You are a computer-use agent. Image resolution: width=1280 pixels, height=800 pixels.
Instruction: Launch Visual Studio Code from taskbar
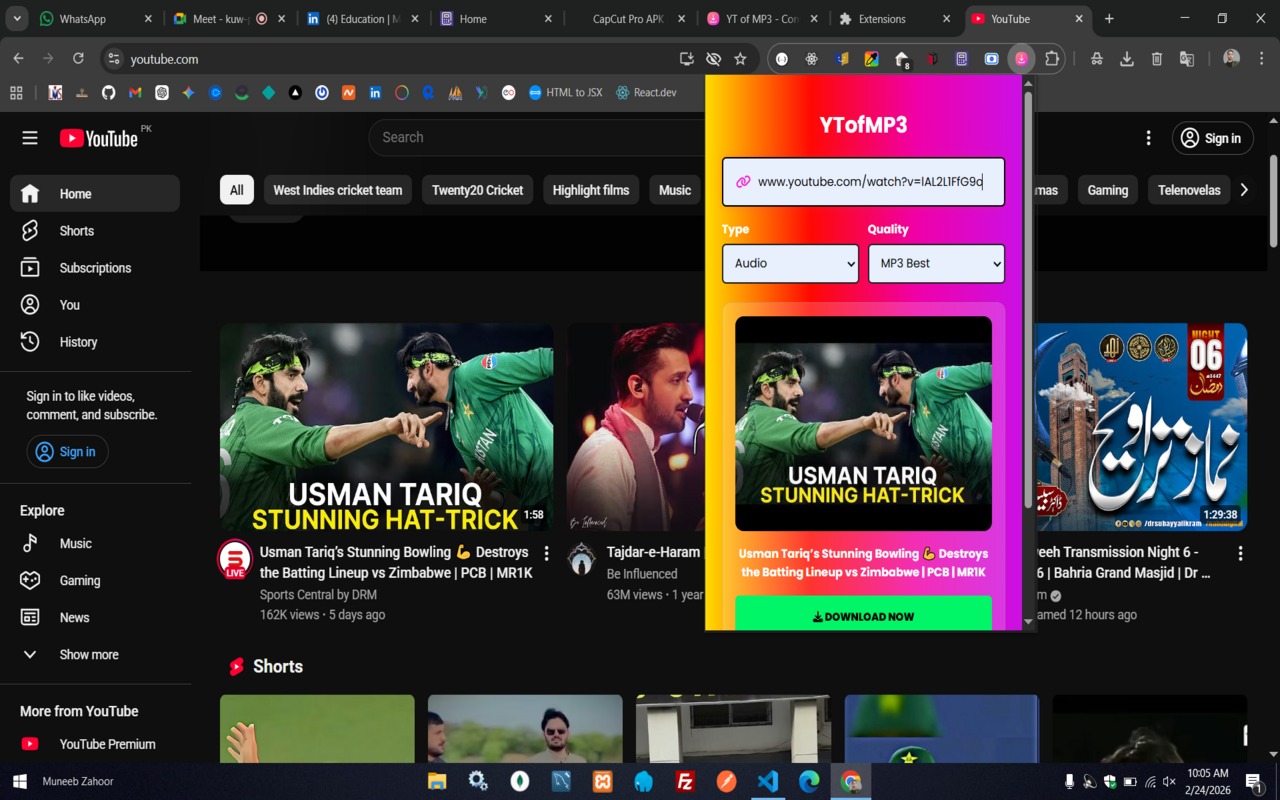pyautogui.click(x=768, y=781)
